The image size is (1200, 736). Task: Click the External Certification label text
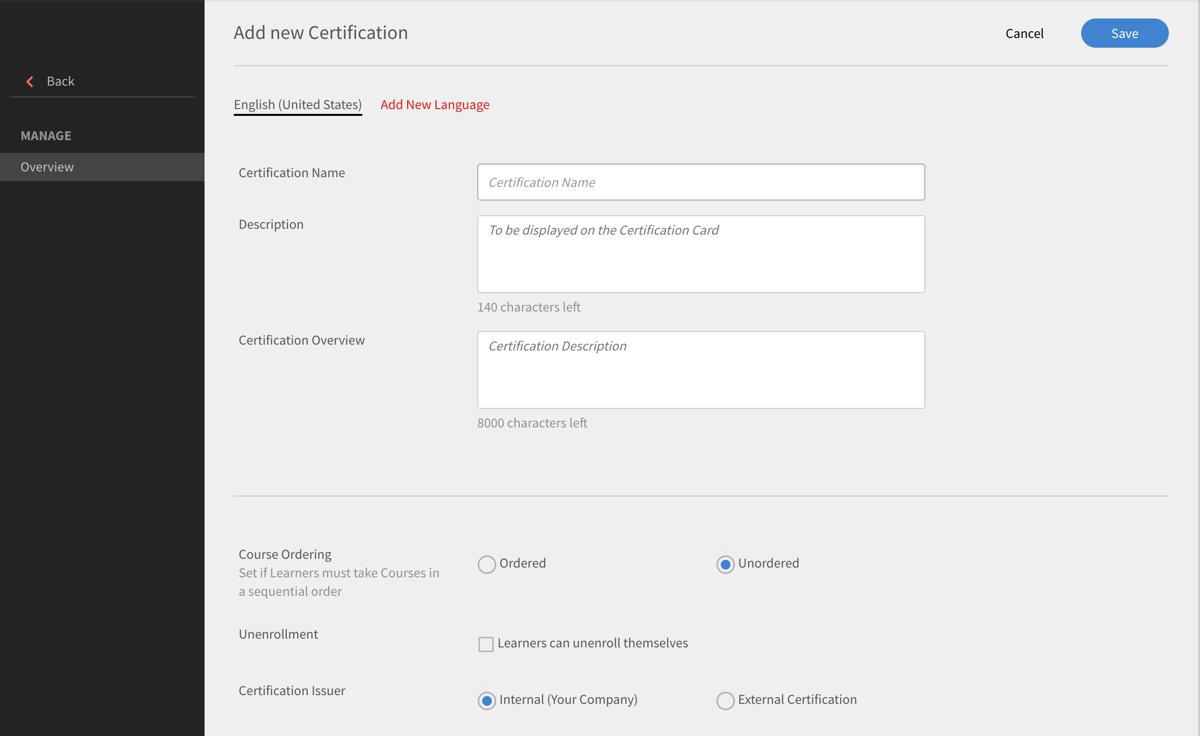[x=796, y=699]
